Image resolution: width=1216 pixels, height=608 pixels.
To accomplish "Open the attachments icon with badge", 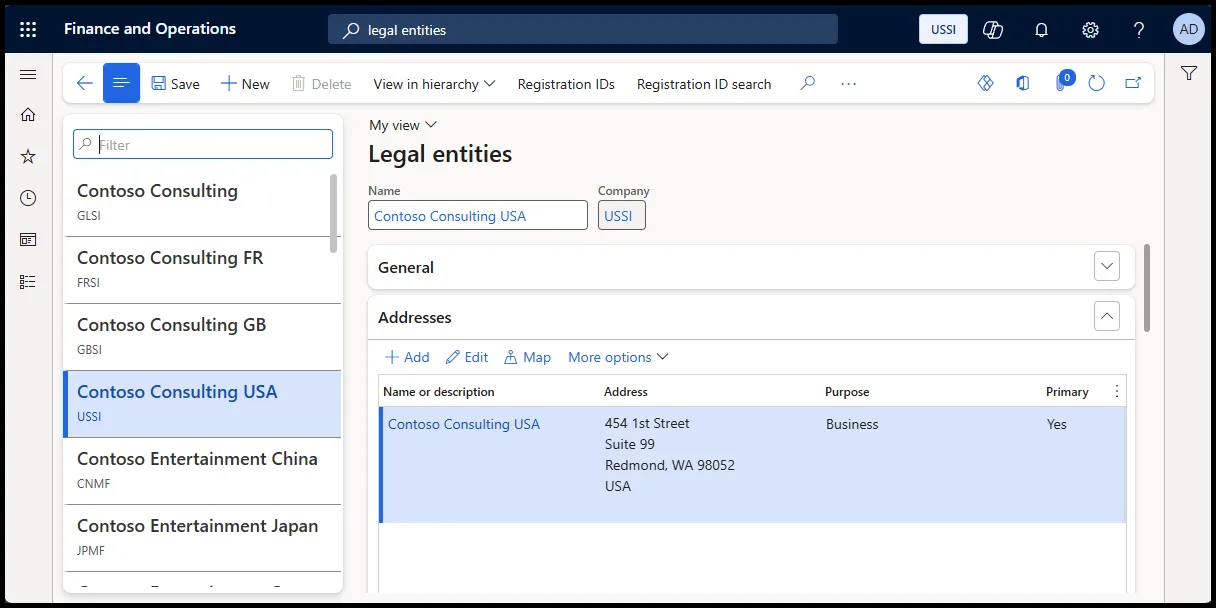I will (x=1062, y=83).
